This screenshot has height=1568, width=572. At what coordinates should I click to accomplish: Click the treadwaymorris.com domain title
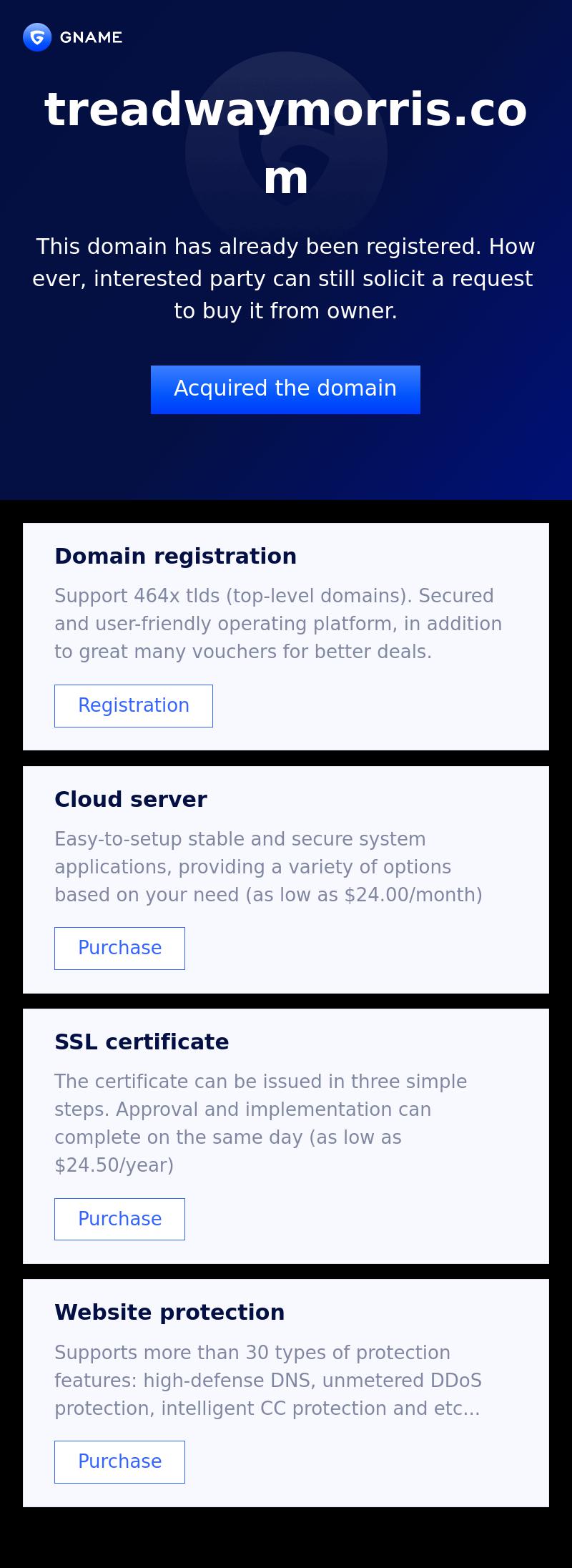286,111
